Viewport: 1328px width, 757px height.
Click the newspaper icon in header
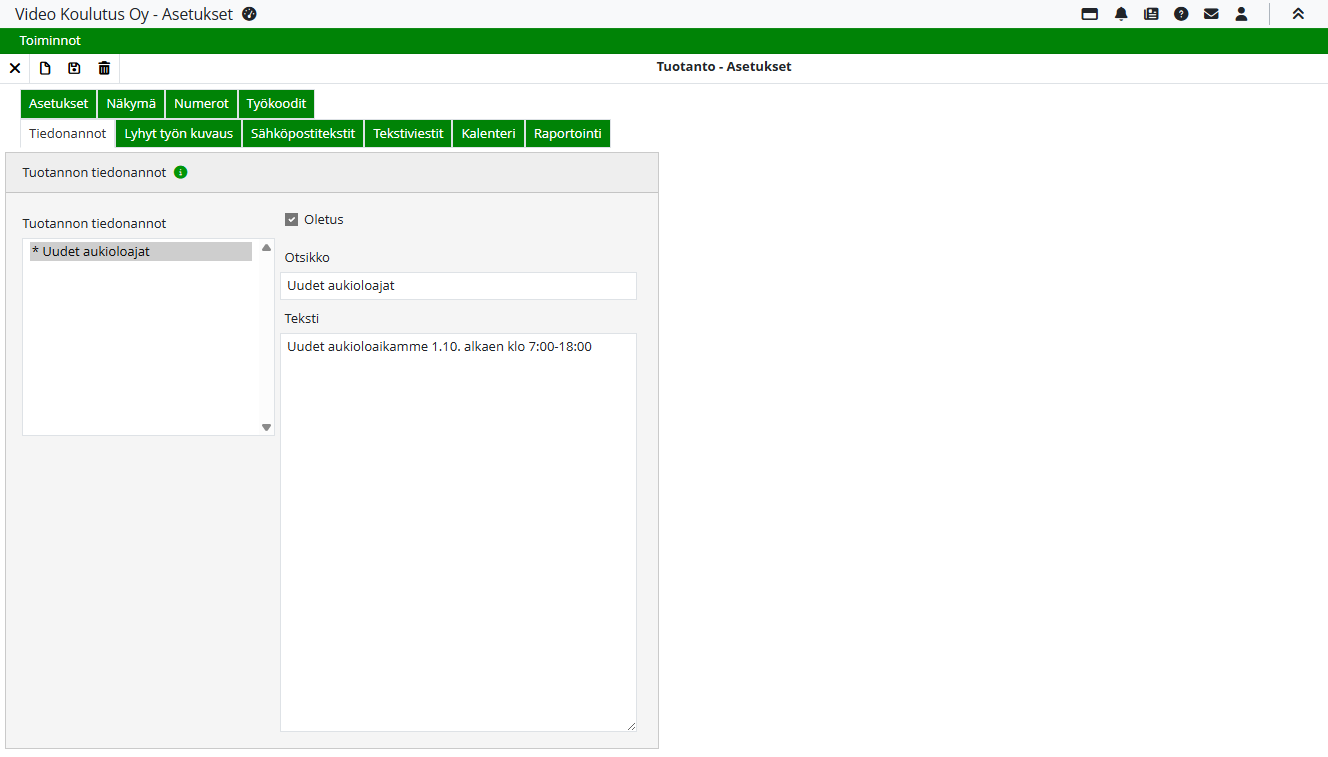point(1151,14)
